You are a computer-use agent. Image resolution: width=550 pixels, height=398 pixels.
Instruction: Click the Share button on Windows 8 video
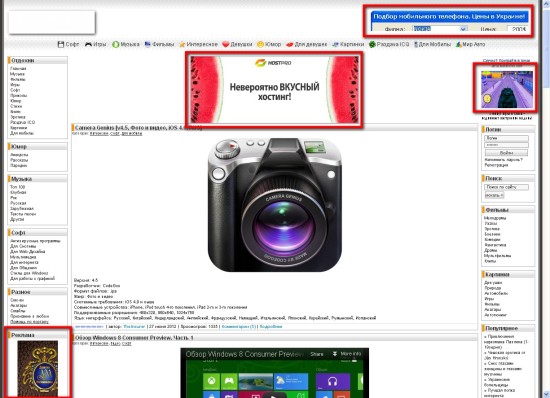[317, 354]
